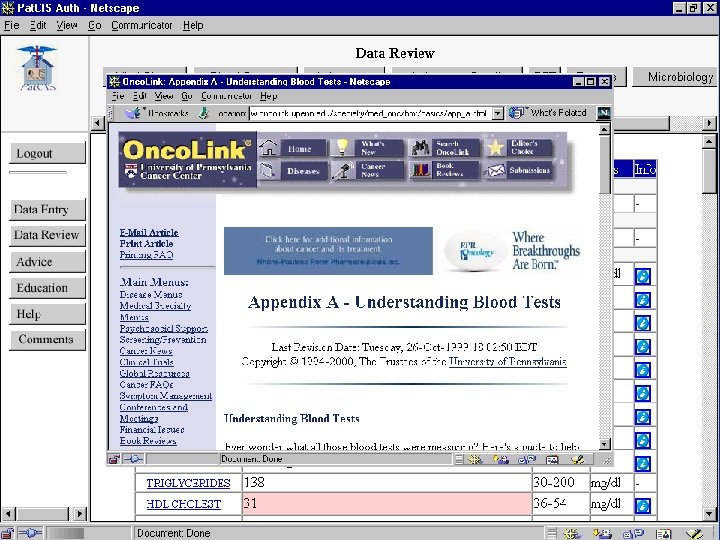Open TRIGLYCERIDES test link
Screen dimensions: 720x540
(x=188, y=483)
